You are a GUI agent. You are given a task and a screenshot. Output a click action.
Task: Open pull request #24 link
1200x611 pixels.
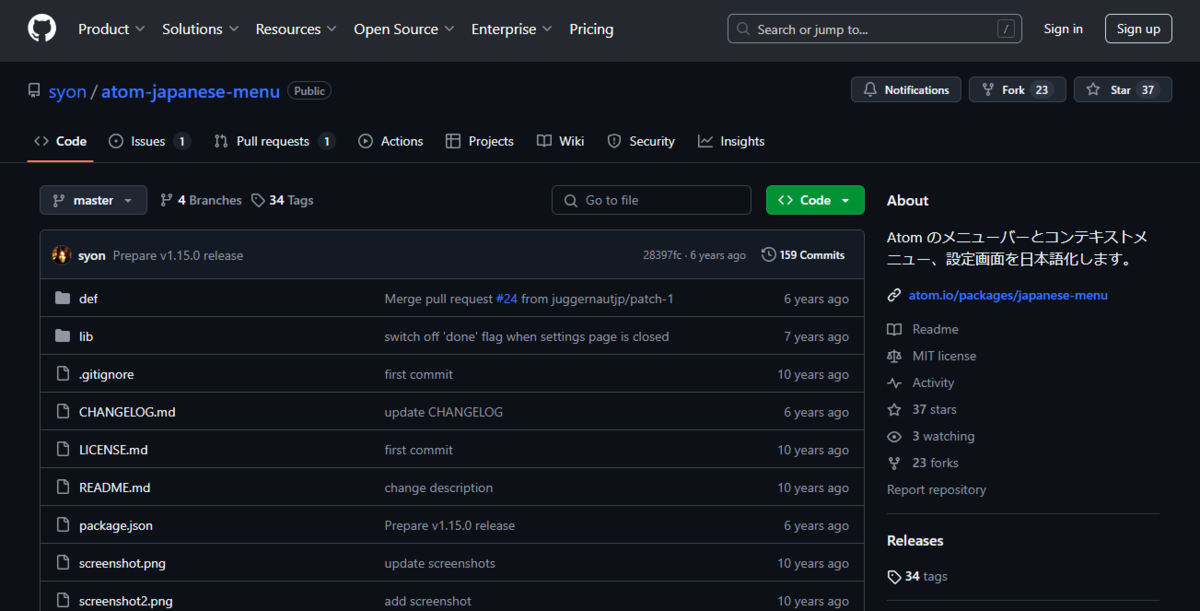click(506, 298)
